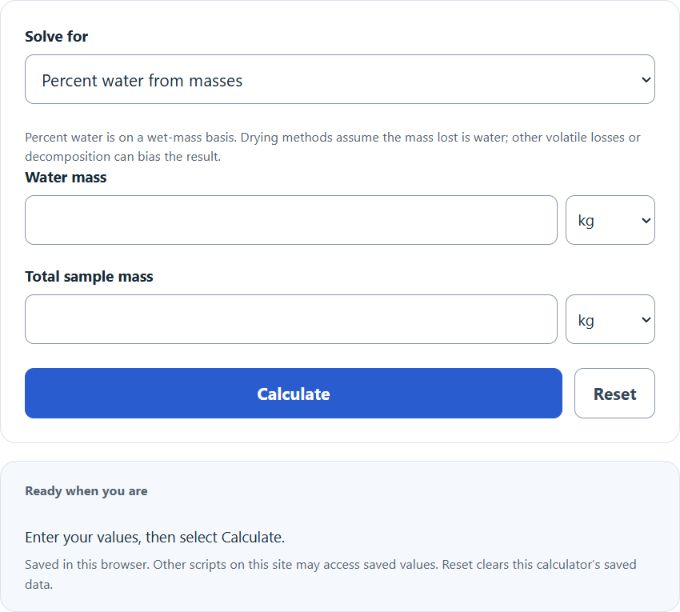Click the Saved in this browser notice
This screenshot has height=612, width=680.
point(330,574)
